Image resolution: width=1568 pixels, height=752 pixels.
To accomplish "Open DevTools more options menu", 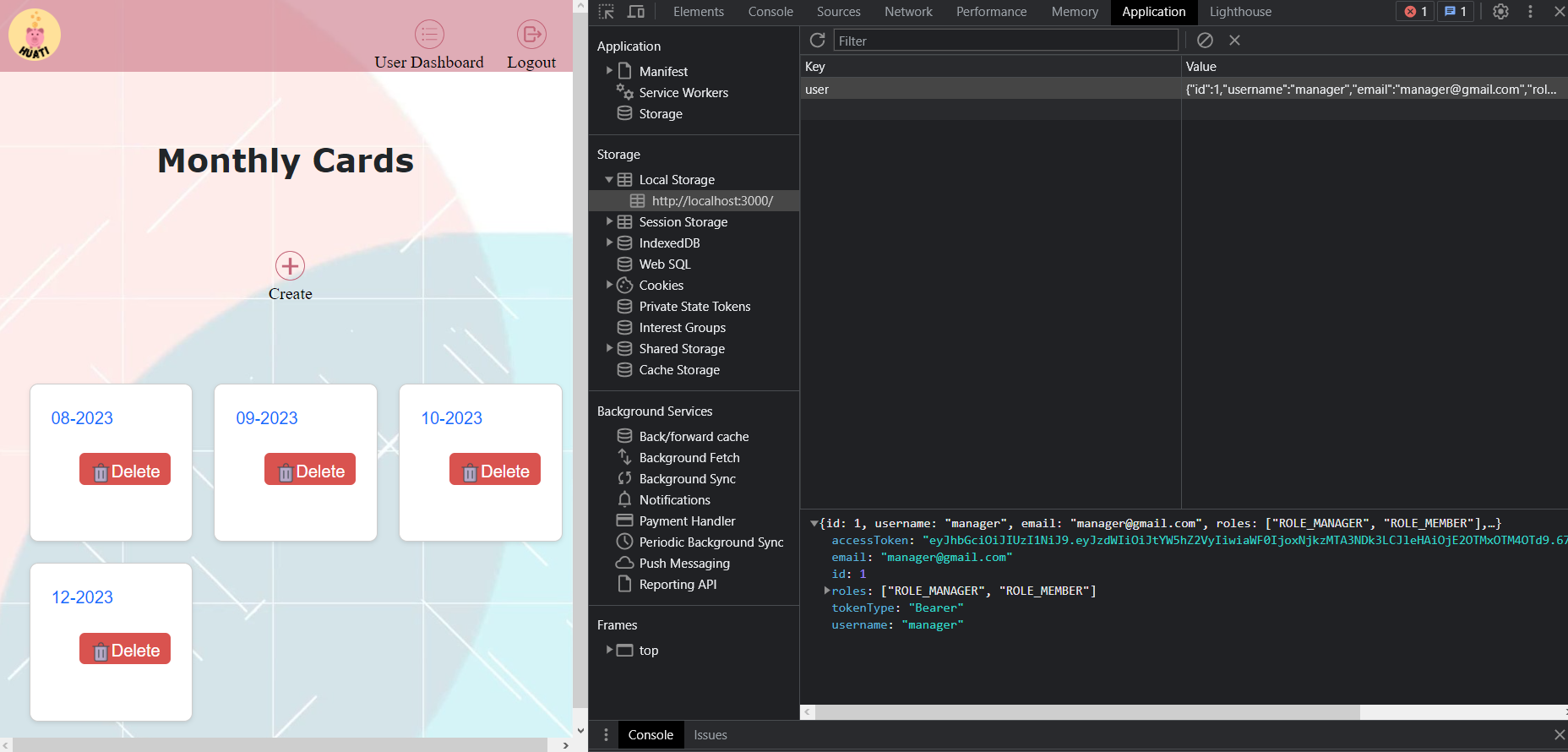I will (1530, 12).
